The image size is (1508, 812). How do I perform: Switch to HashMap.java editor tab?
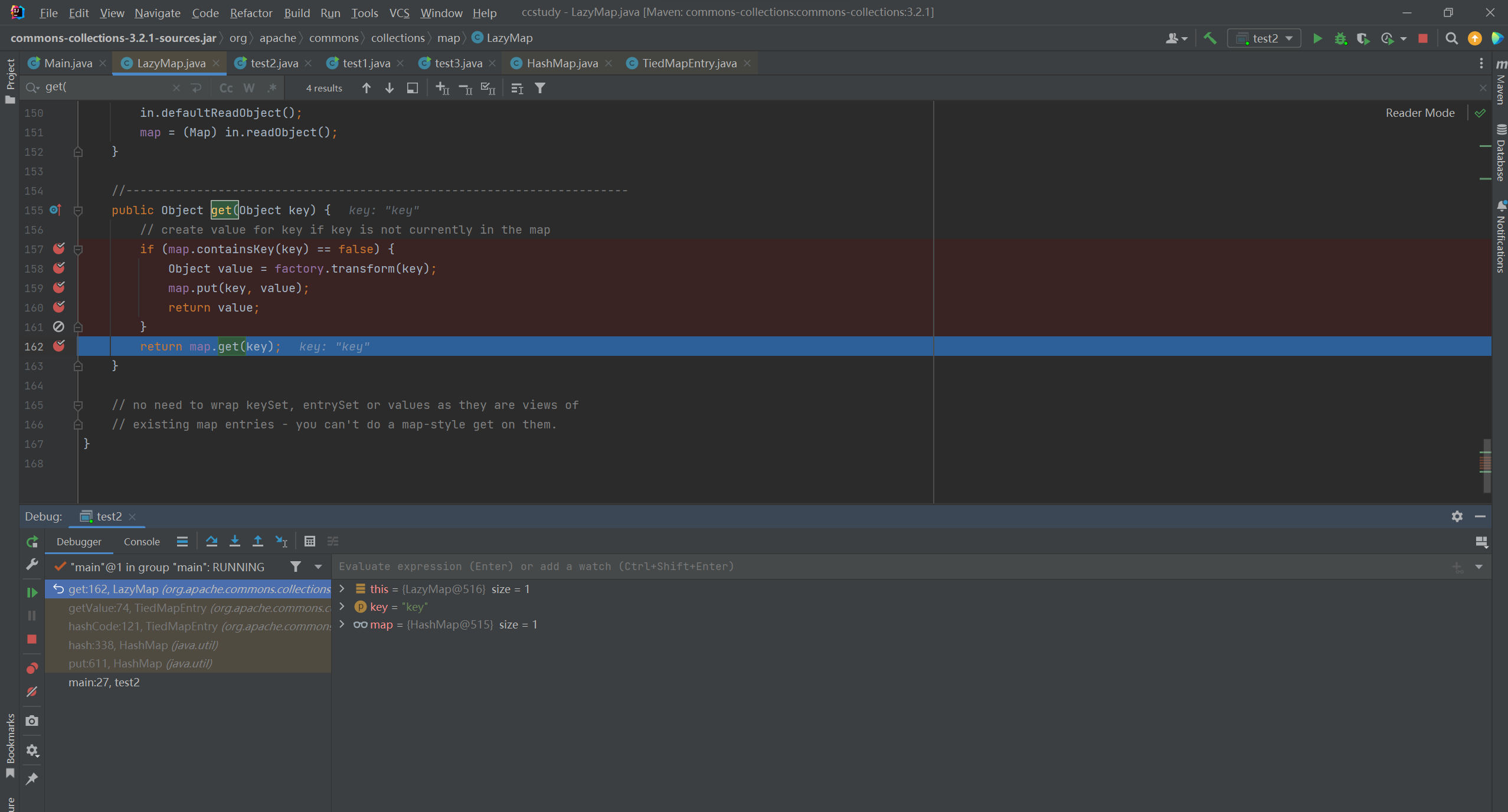pos(562,63)
